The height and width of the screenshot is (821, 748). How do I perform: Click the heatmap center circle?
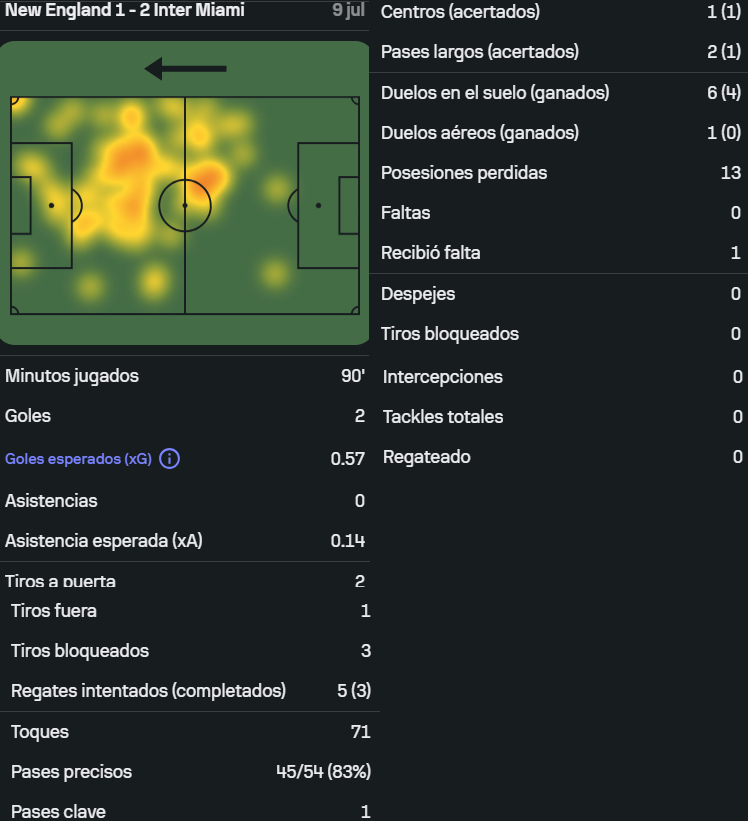coord(185,206)
